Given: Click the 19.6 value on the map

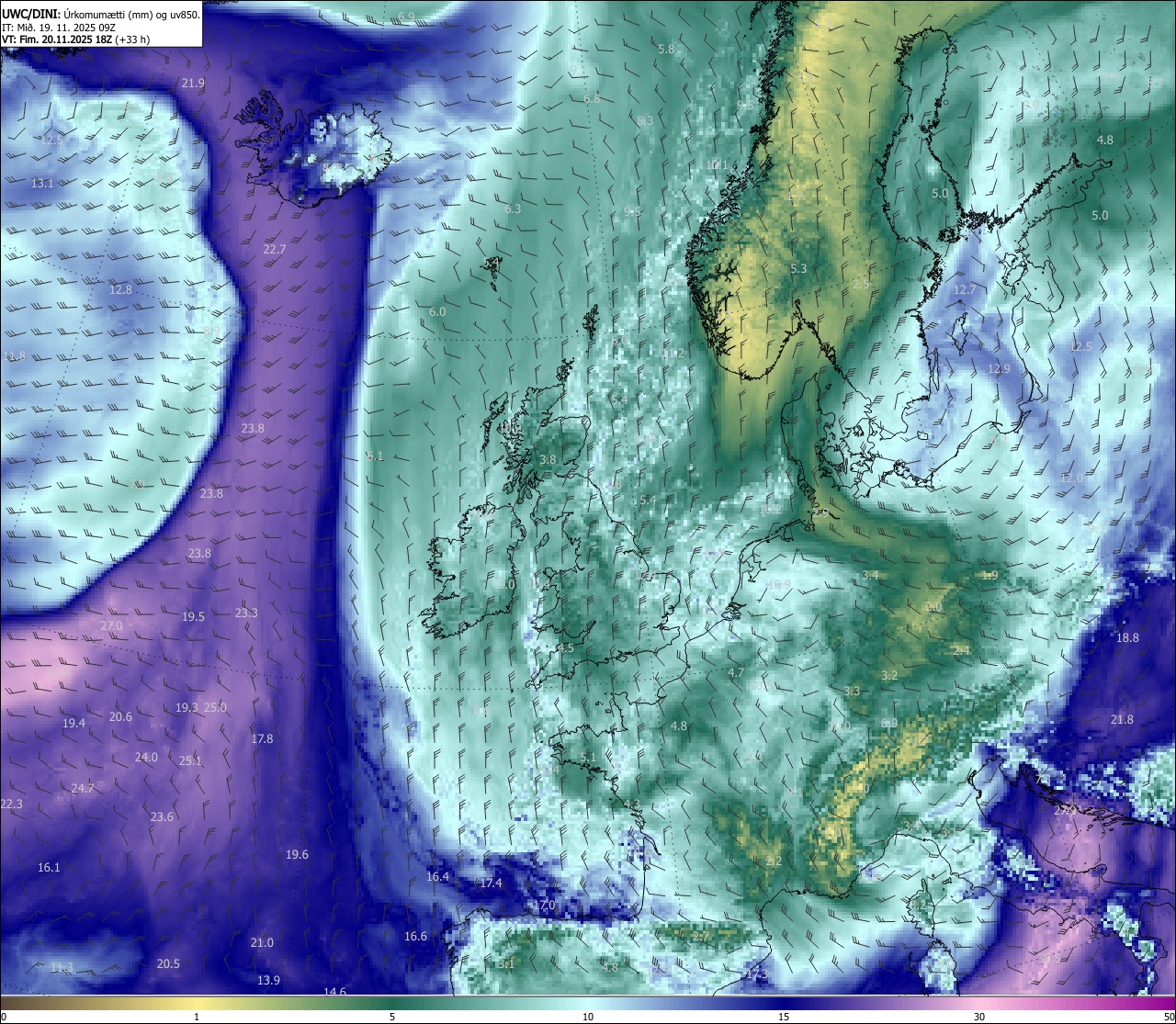Looking at the screenshot, I should 297,854.
